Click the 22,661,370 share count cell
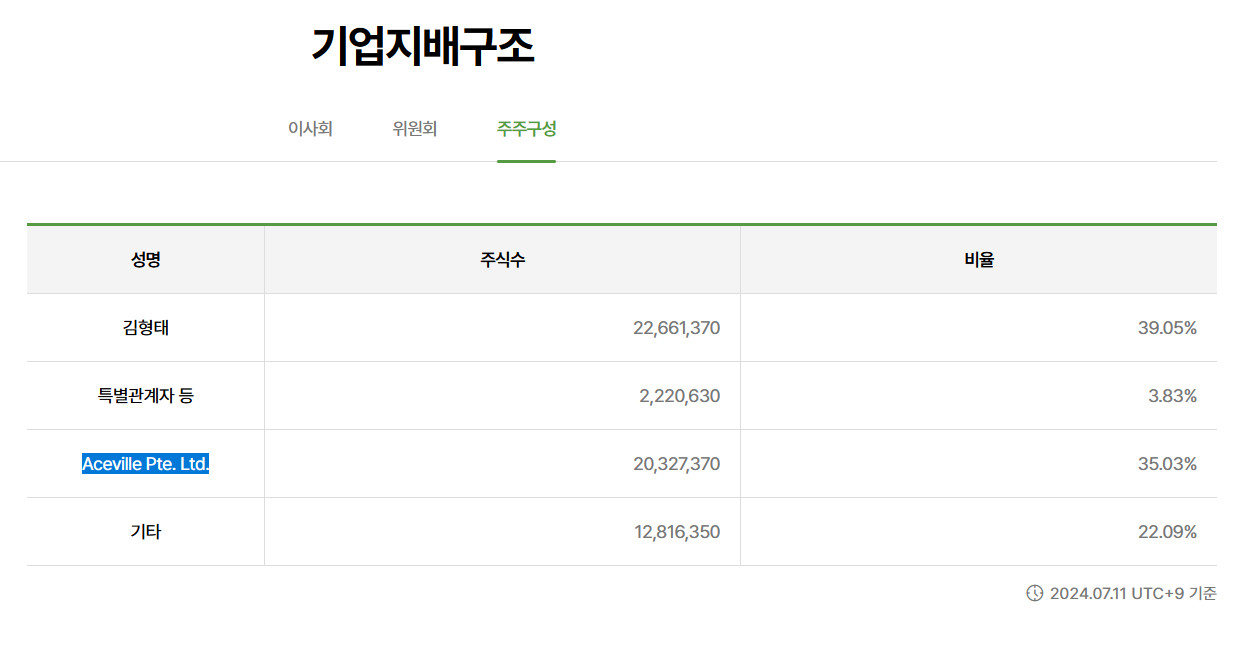The image size is (1250, 649). pyautogui.click(x=503, y=328)
